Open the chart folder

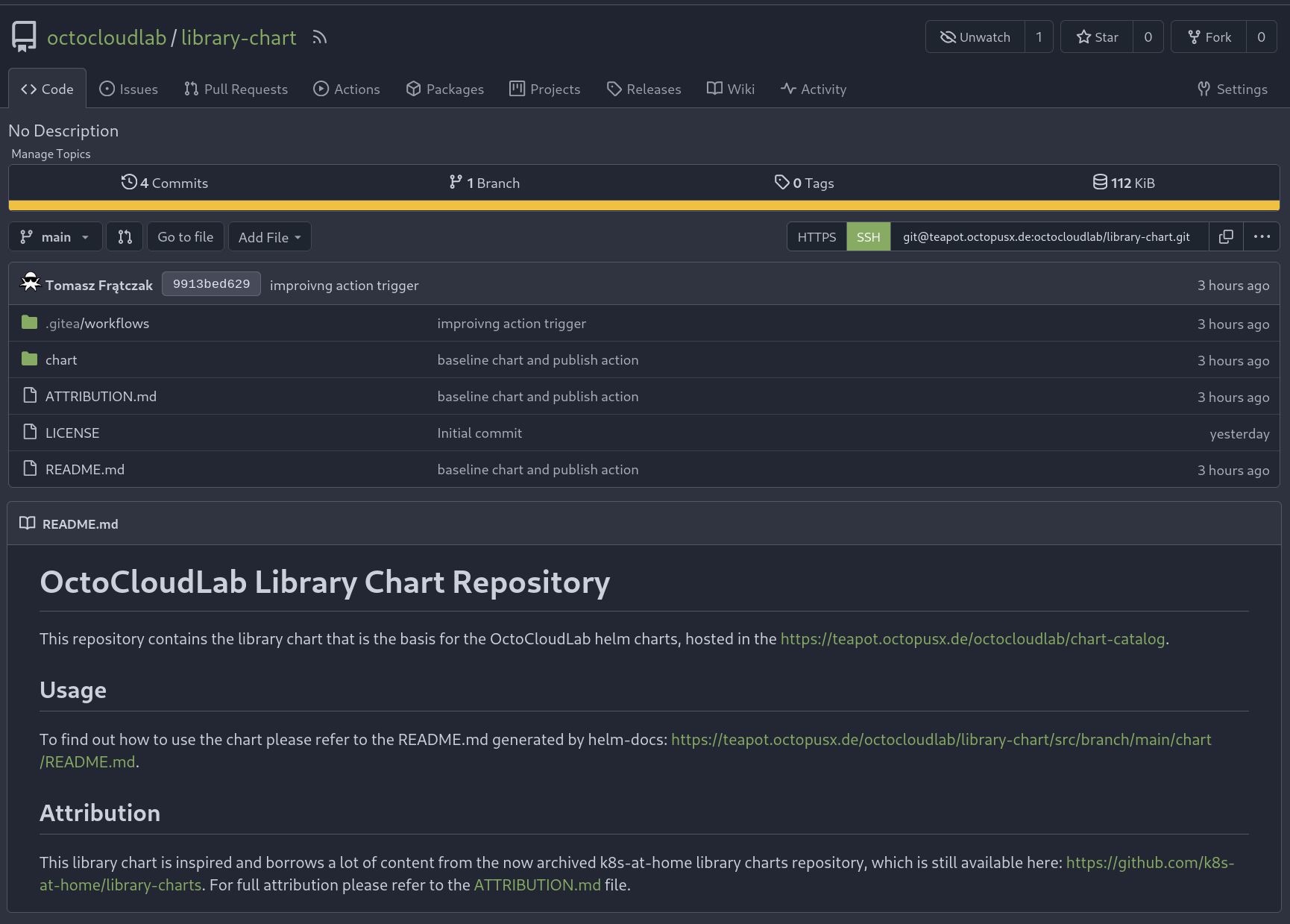(61, 359)
